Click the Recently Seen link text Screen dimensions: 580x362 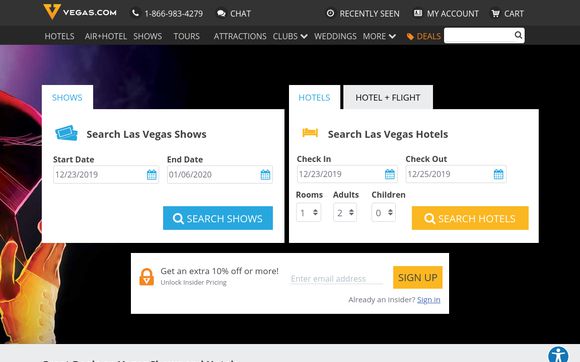click(370, 14)
